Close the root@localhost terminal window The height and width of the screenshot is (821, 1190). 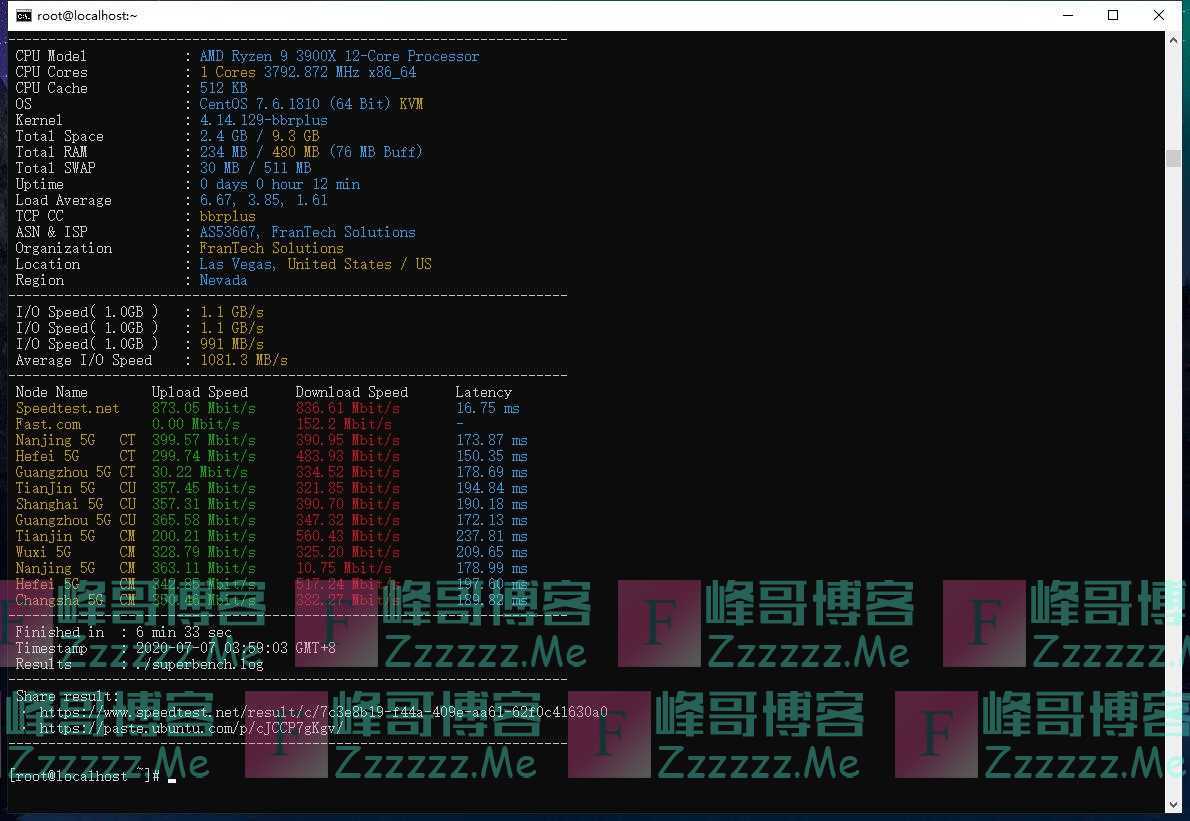[x=1159, y=15]
